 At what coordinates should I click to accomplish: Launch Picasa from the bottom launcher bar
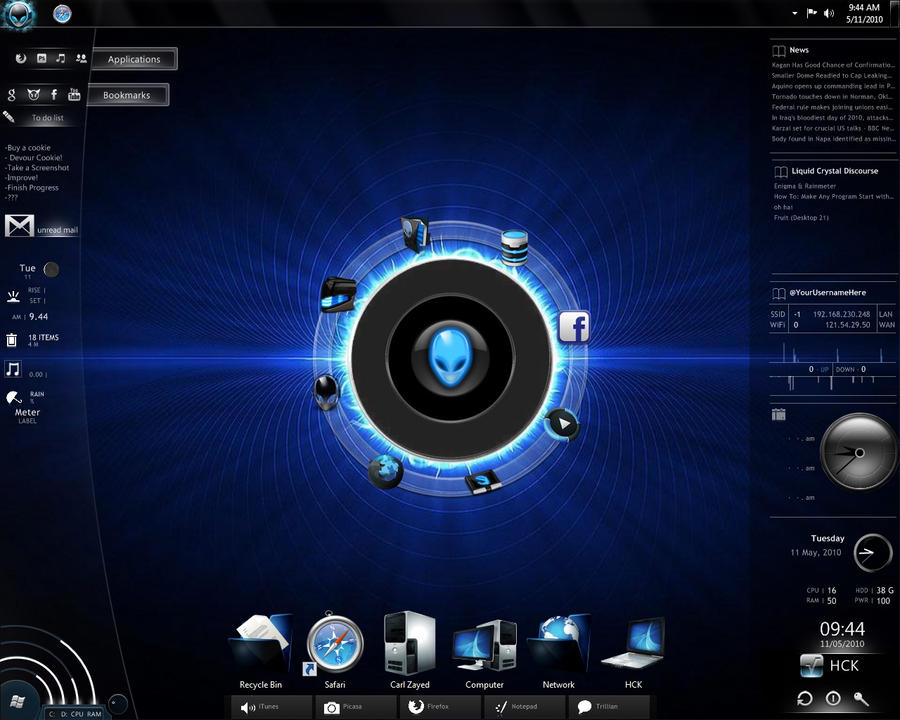click(x=356, y=707)
